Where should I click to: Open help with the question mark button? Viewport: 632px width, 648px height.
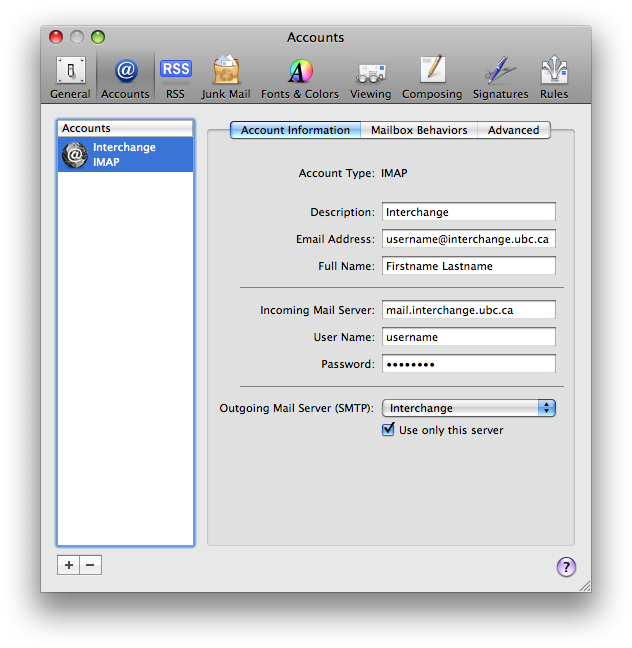click(566, 567)
